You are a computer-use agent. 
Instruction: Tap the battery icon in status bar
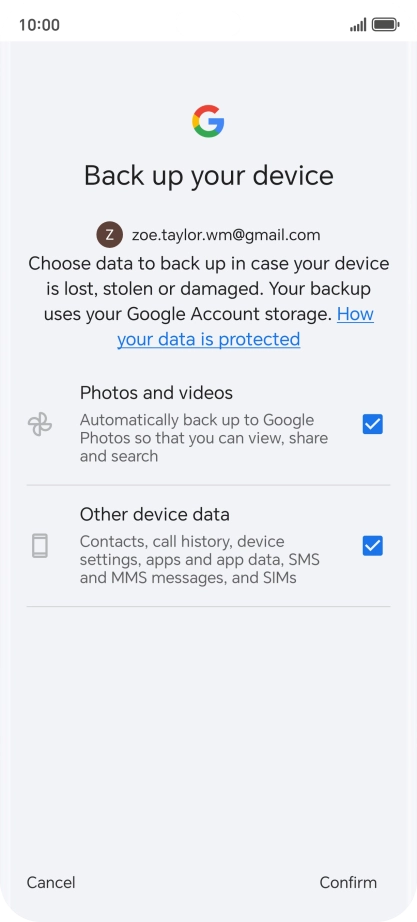[386, 25]
